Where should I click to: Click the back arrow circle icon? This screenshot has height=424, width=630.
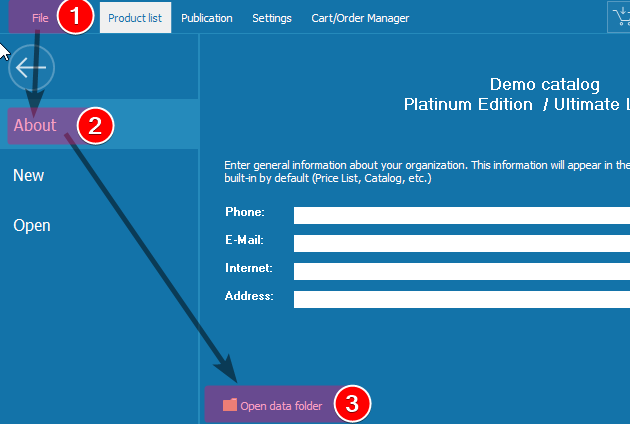[31, 68]
